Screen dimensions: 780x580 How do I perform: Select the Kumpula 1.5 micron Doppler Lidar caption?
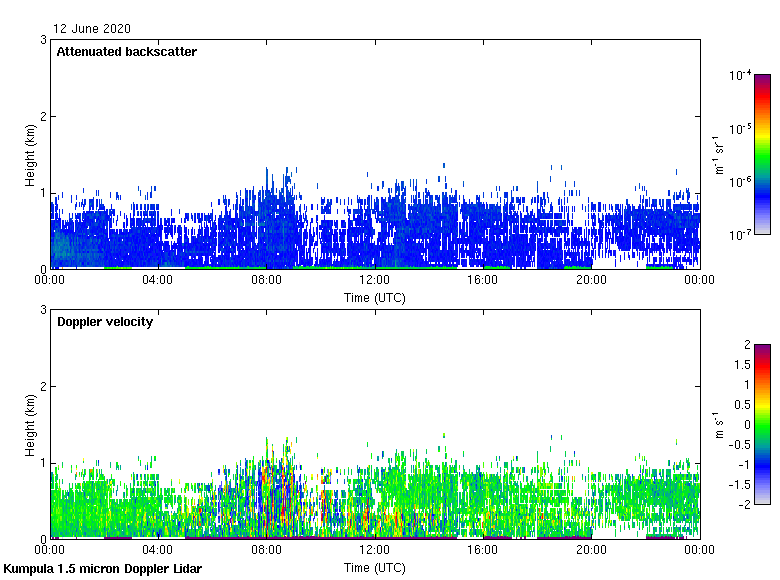coord(103,569)
